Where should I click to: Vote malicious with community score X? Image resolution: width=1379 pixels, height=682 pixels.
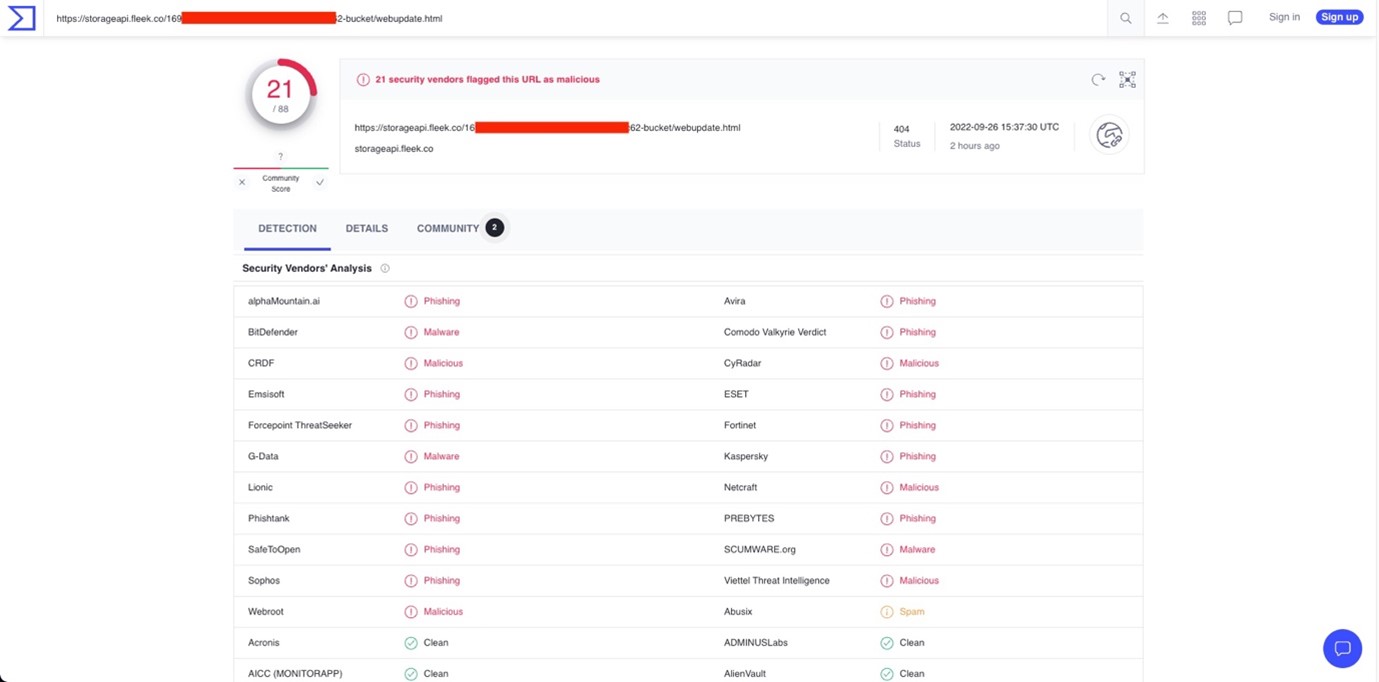tap(242, 183)
